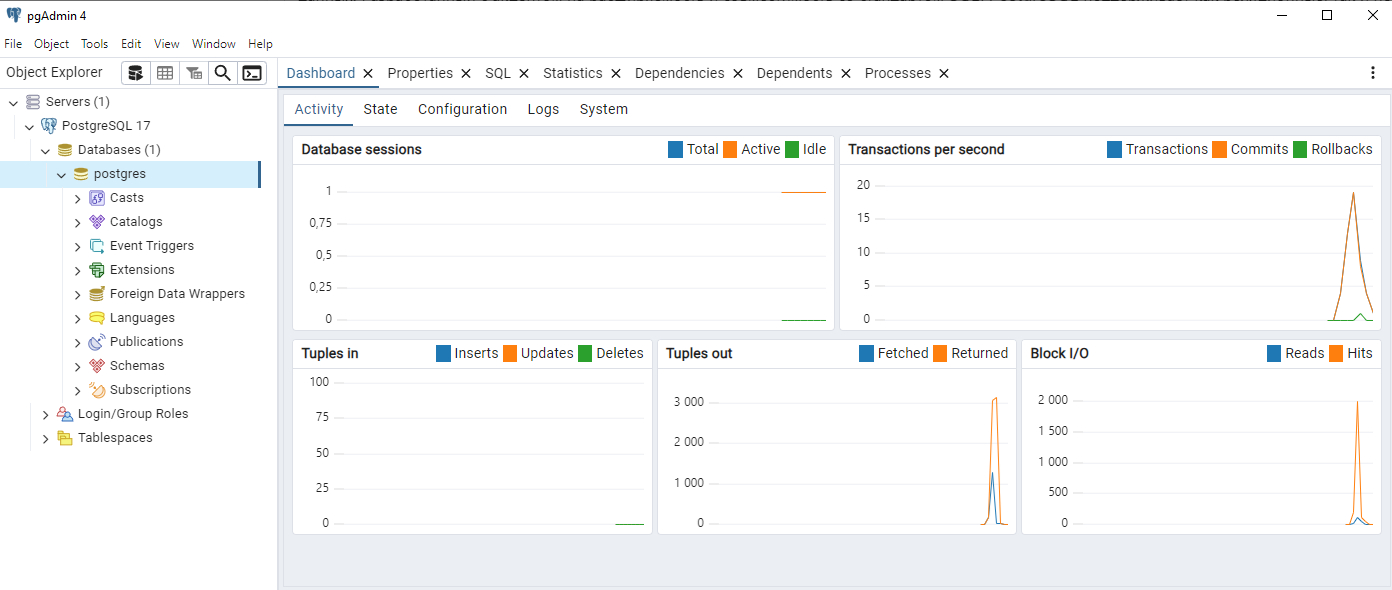
Task: Expand the Catalogs node
Action: 78,223
